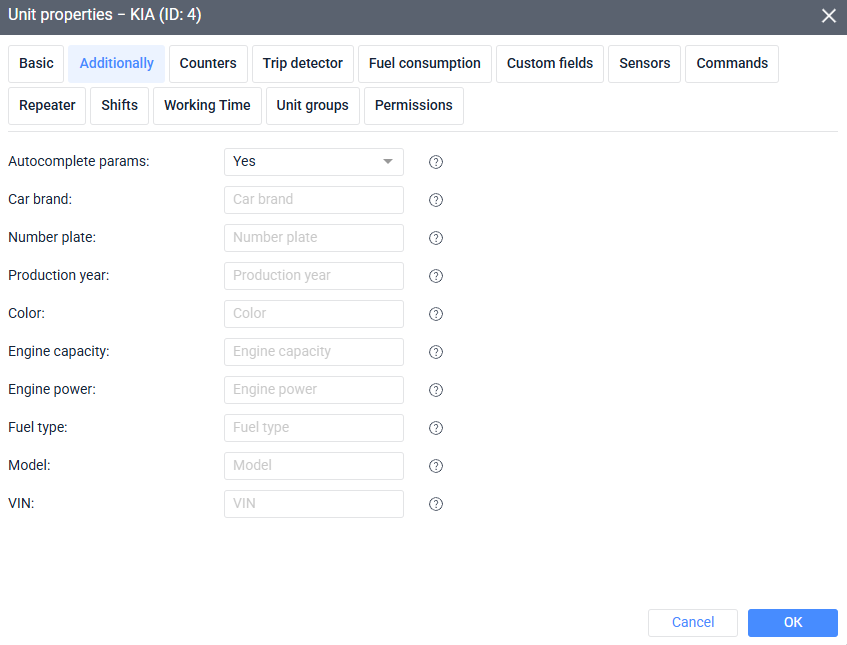The height and width of the screenshot is (645, 847).
Task: Click into the VIN text field
Action: pyautogui.click(x=313, y=504)
